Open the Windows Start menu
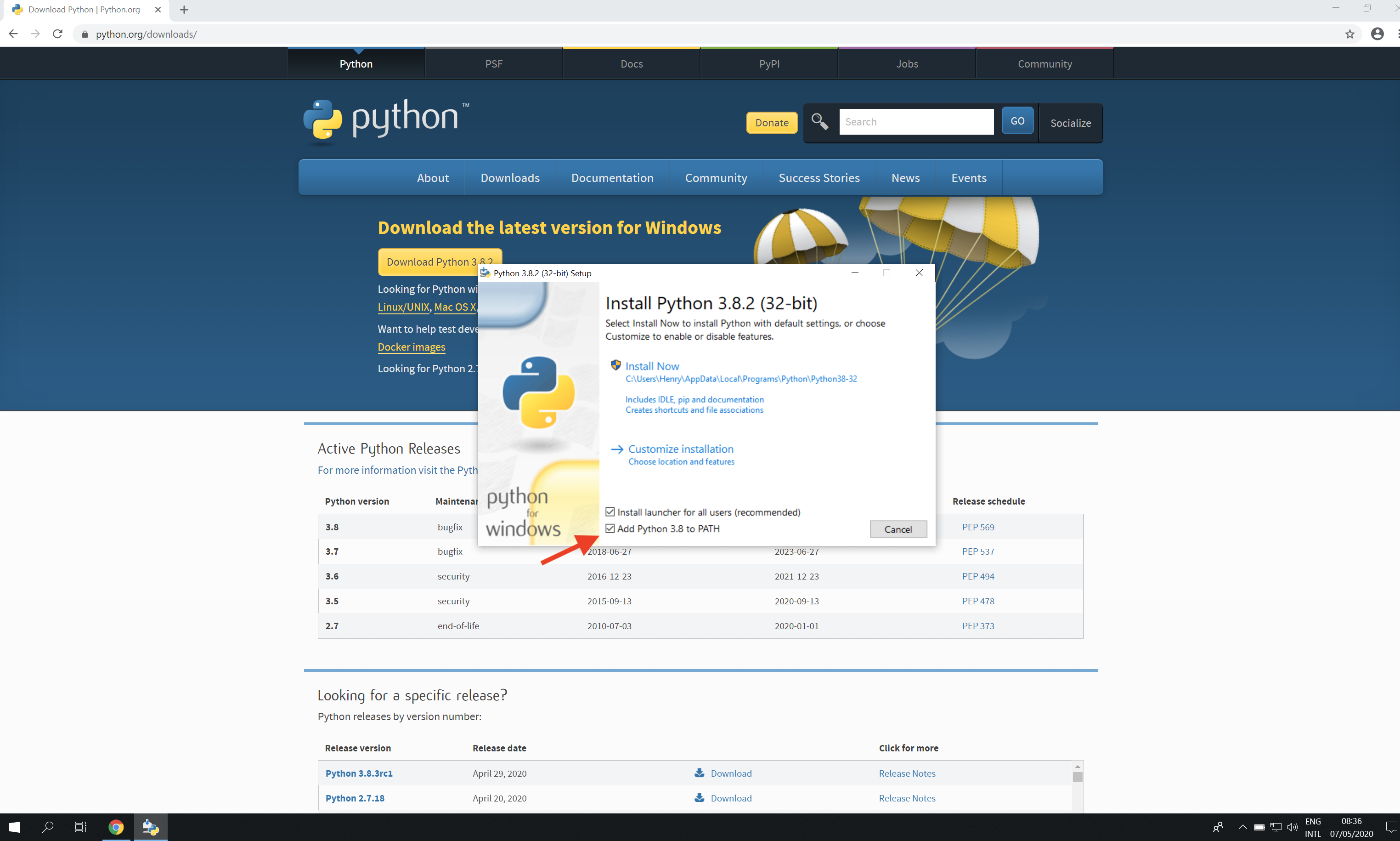 (x=15, y=827)
